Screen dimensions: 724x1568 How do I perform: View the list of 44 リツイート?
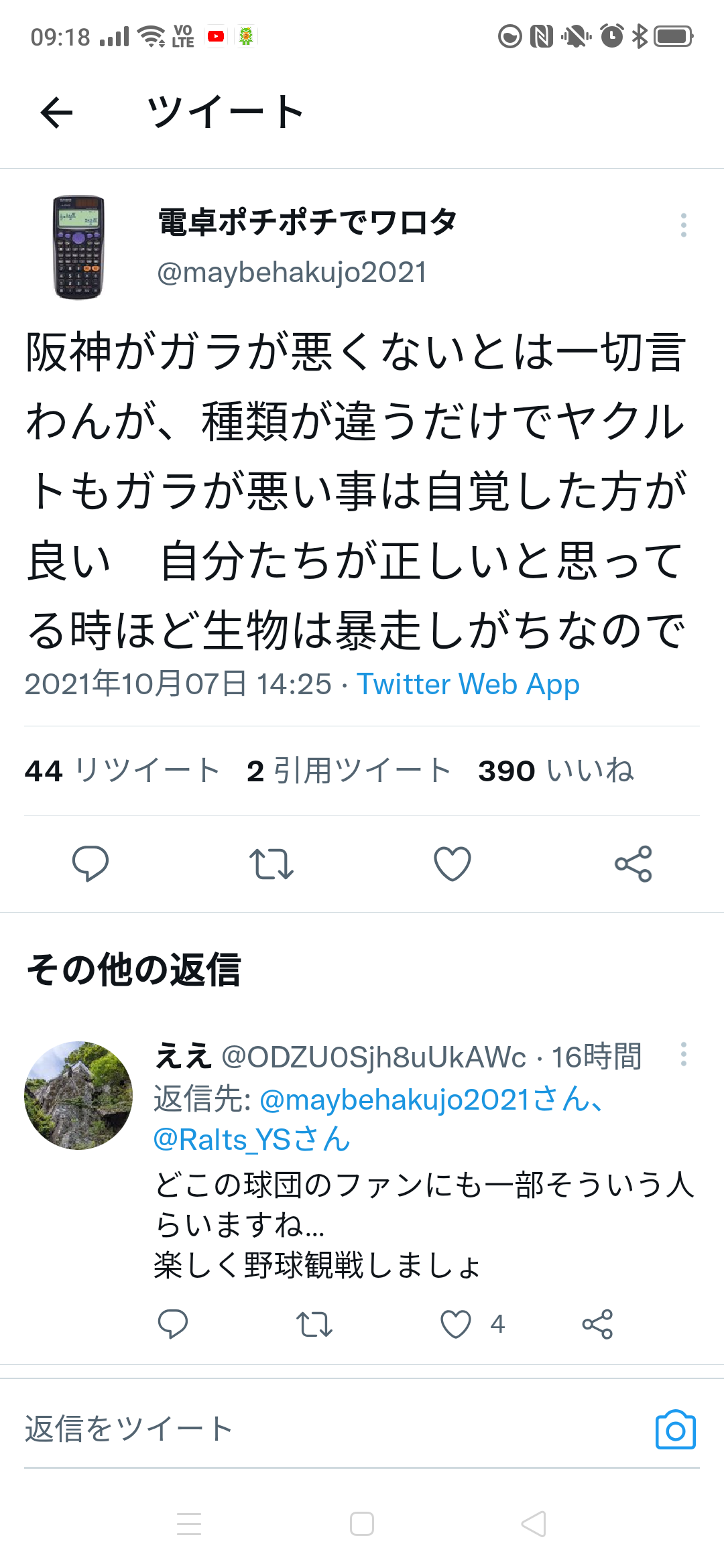[123, 771]
